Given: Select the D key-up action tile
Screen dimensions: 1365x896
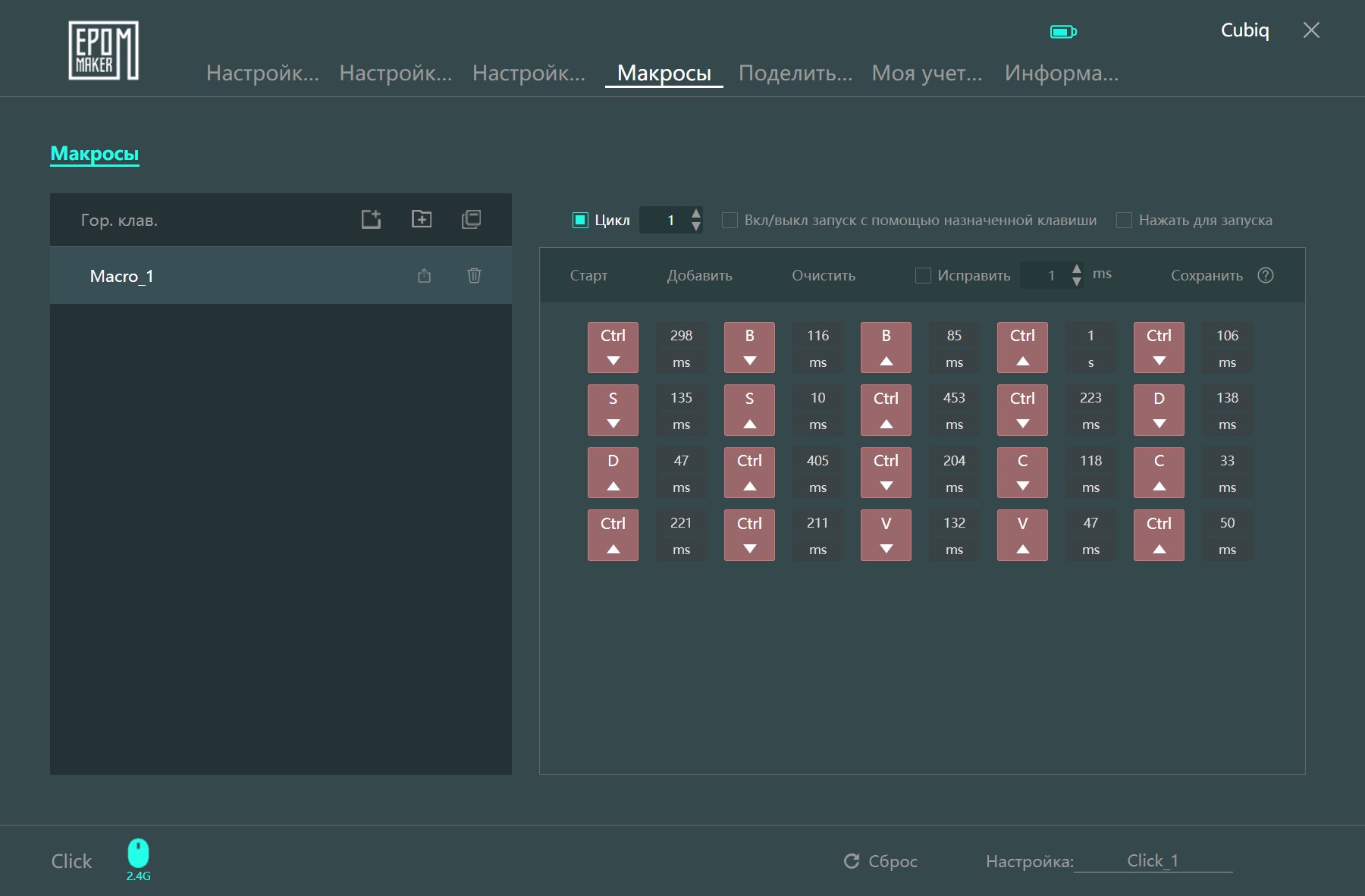Looking at the screenshot, I should pos(613,472).
